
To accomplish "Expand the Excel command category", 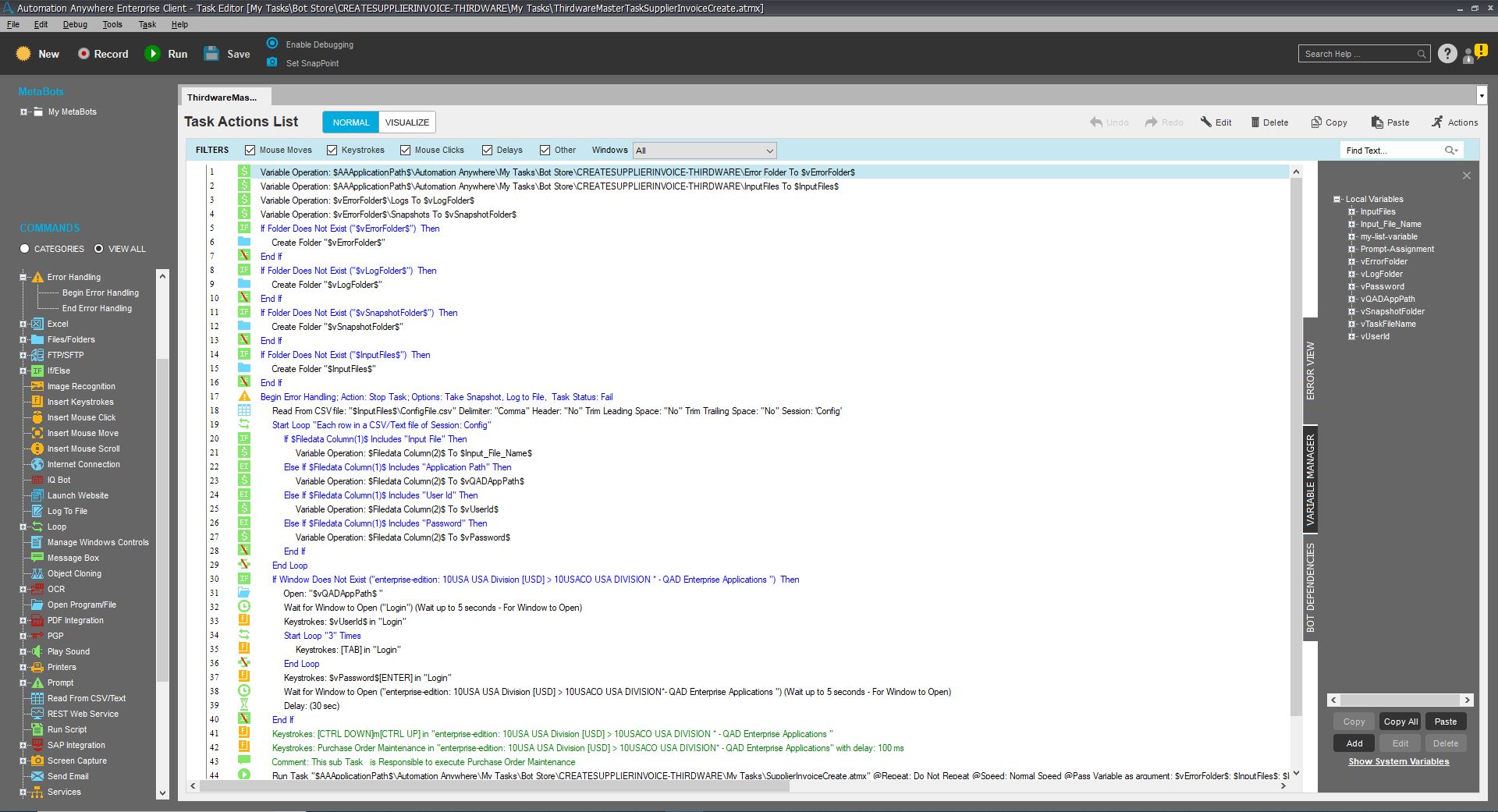I will pos(23,324).
